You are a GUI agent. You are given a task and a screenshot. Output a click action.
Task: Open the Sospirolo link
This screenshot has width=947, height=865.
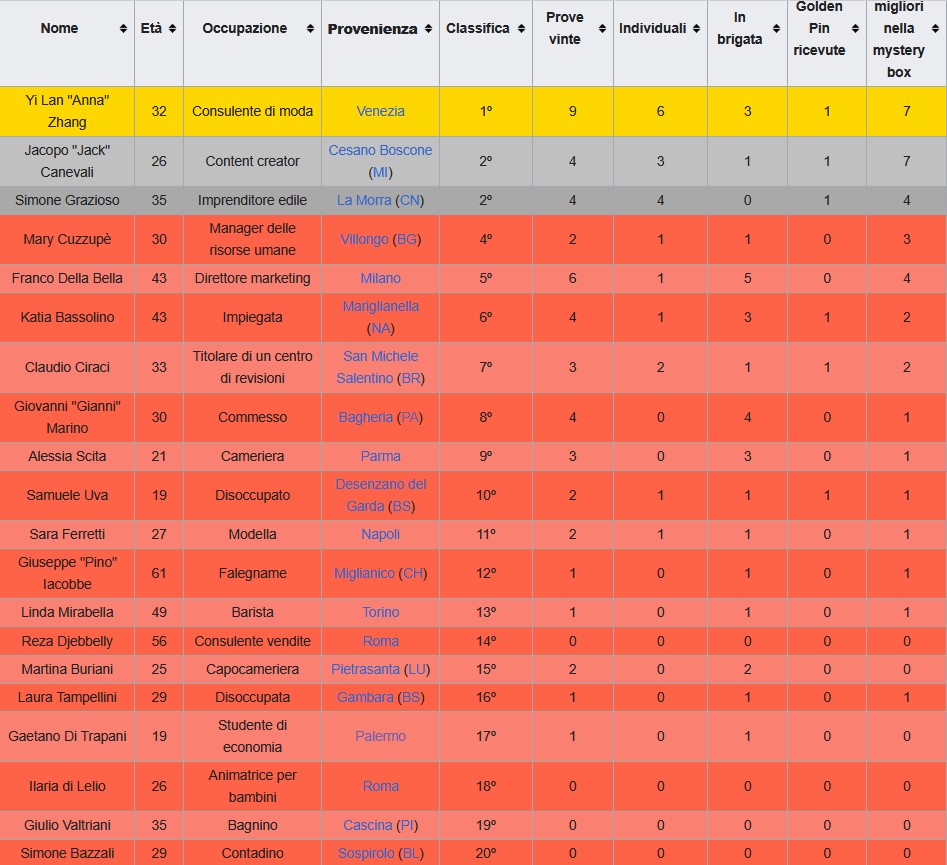364,853
